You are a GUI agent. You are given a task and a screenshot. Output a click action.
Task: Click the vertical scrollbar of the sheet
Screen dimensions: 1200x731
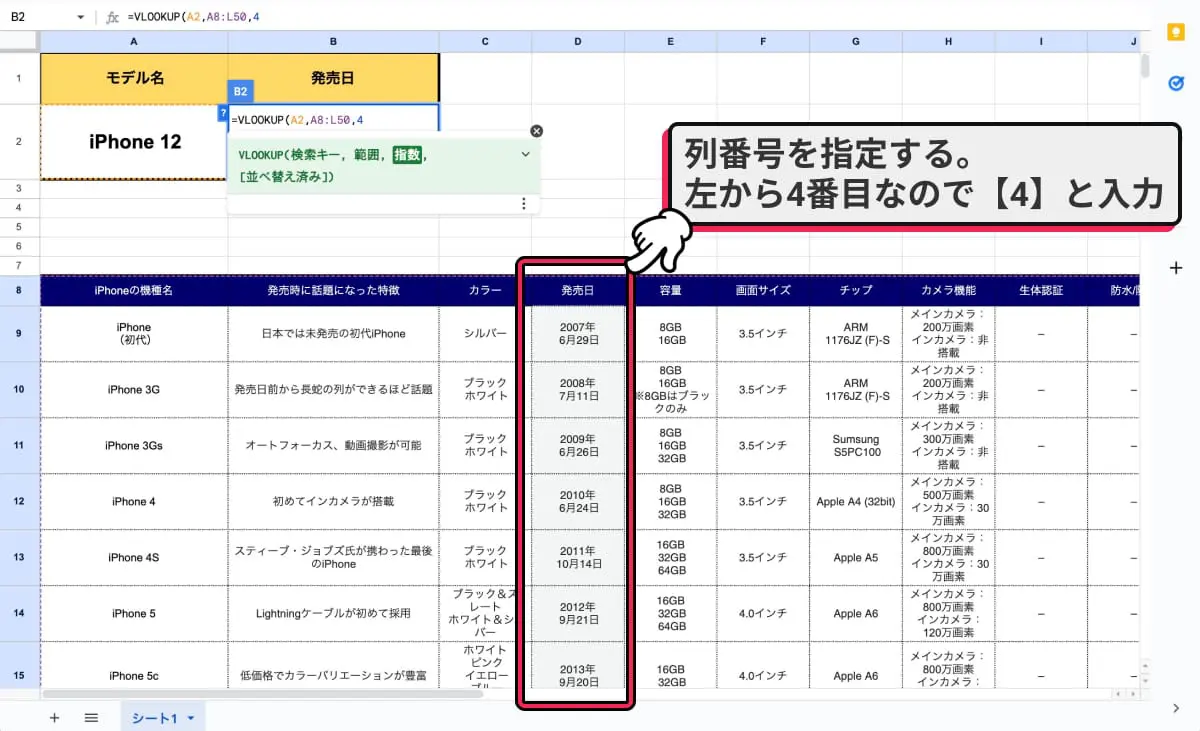point(1145,65)
